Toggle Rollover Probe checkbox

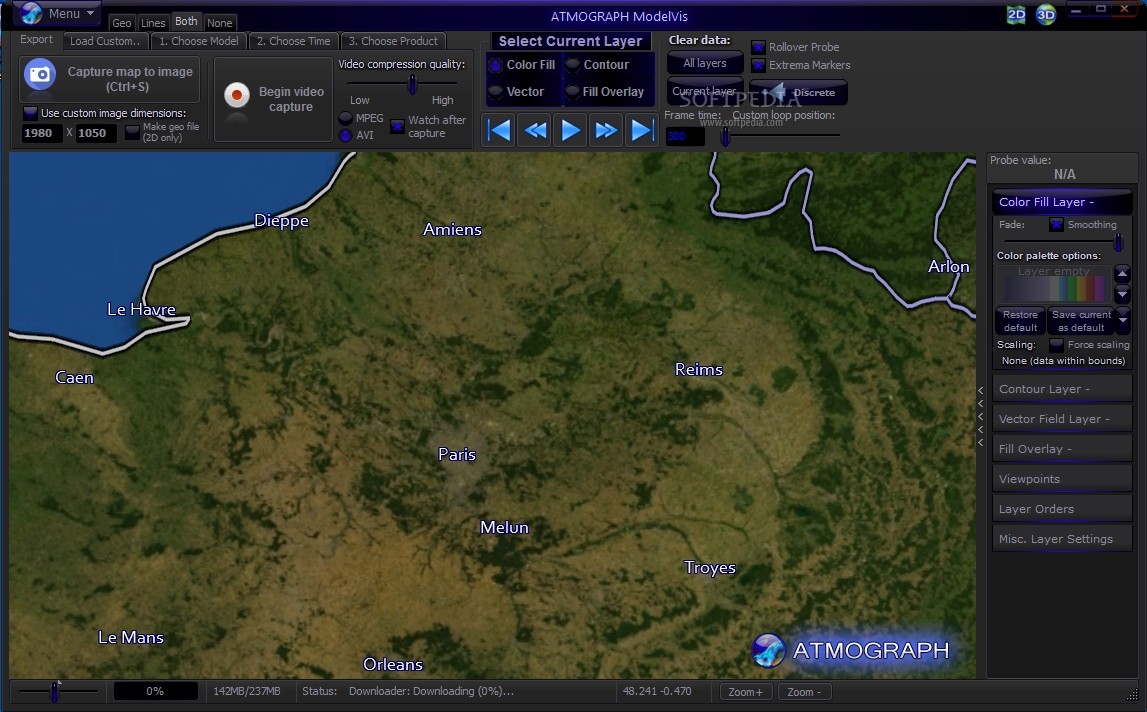click(759, 47)
